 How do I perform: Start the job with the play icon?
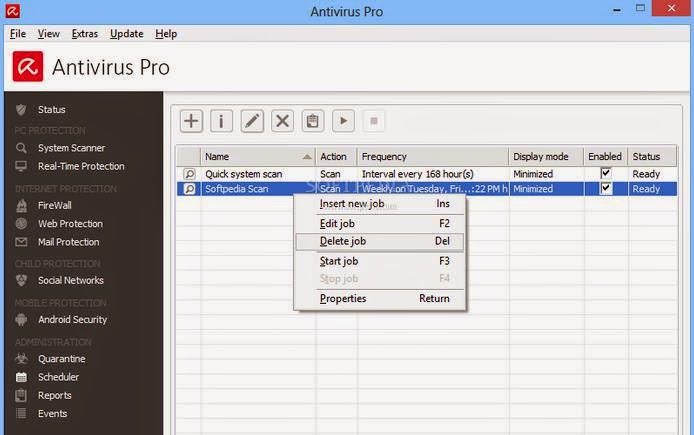coord(343,121)
